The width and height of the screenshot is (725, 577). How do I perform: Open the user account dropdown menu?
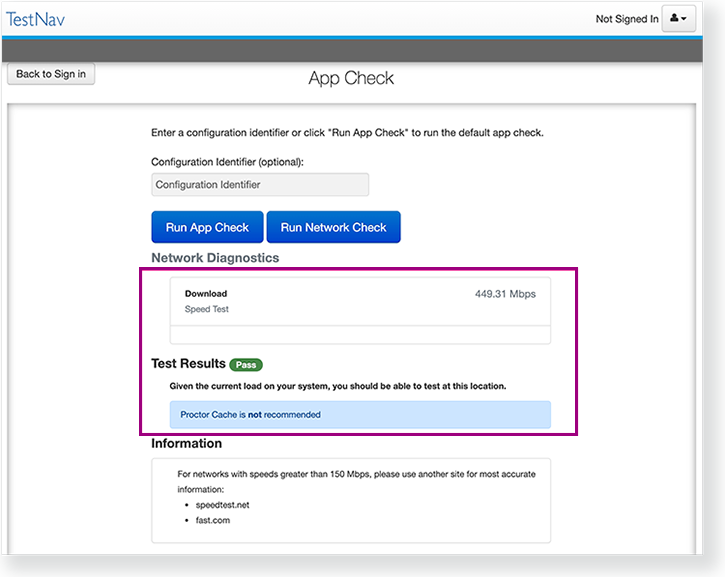(x=678, y=18)
